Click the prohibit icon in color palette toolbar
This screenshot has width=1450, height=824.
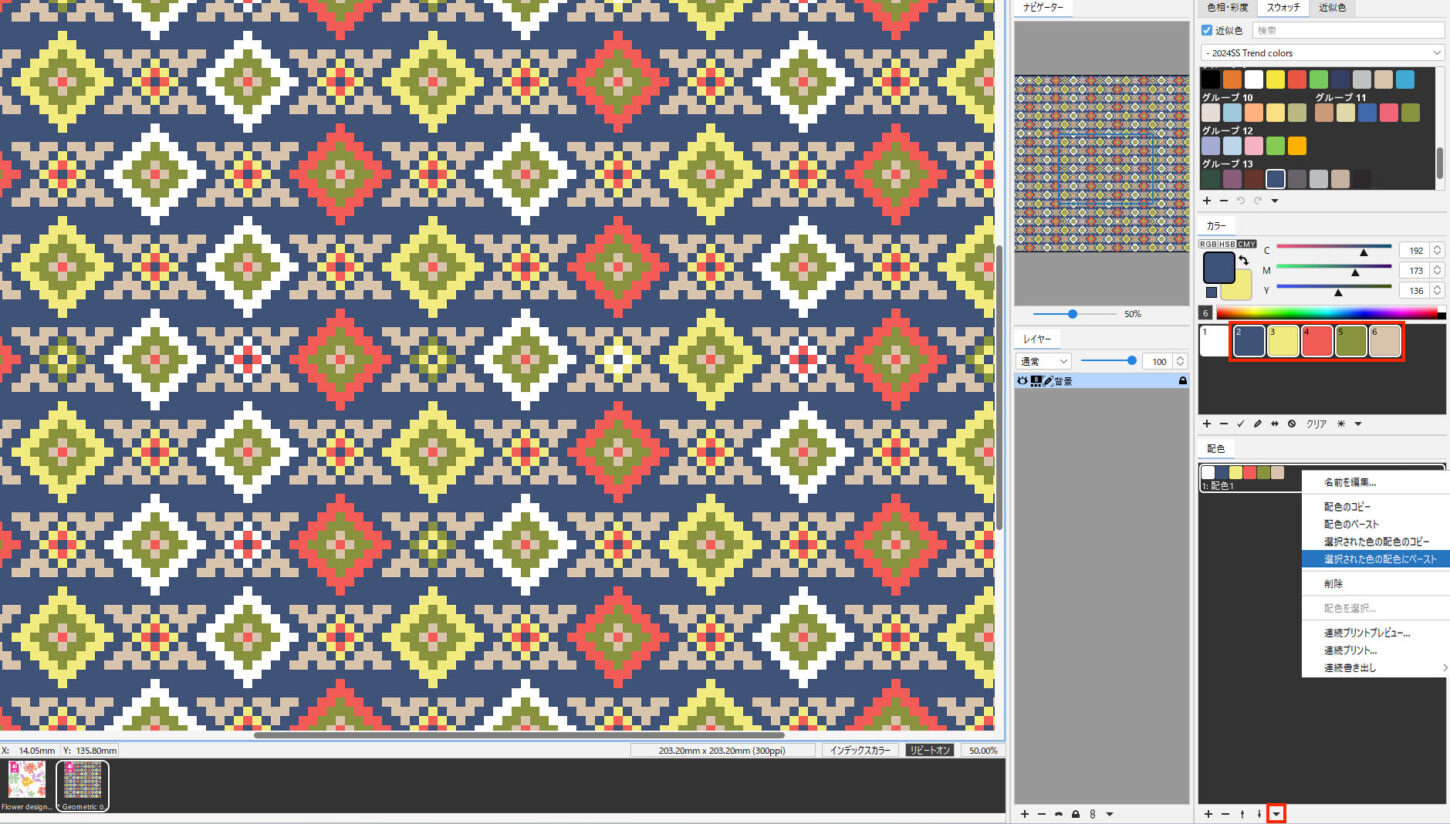coord(1291,424)
